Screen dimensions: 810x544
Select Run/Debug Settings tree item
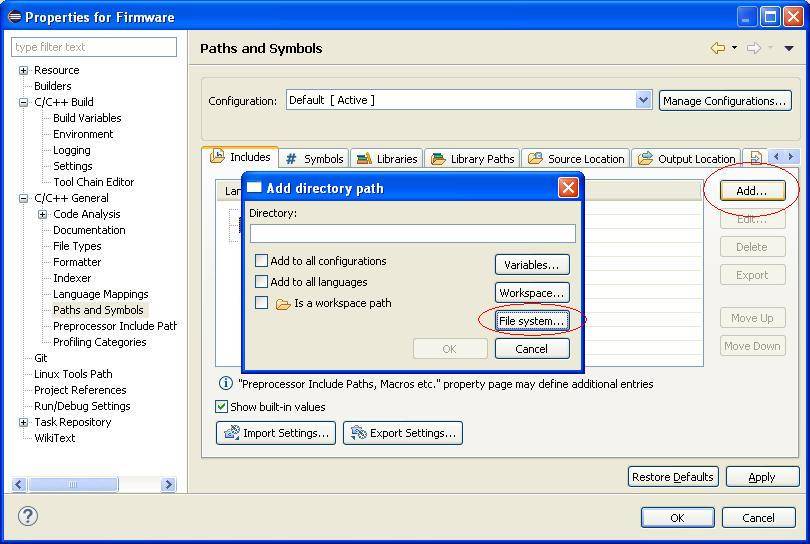(82, 407)
